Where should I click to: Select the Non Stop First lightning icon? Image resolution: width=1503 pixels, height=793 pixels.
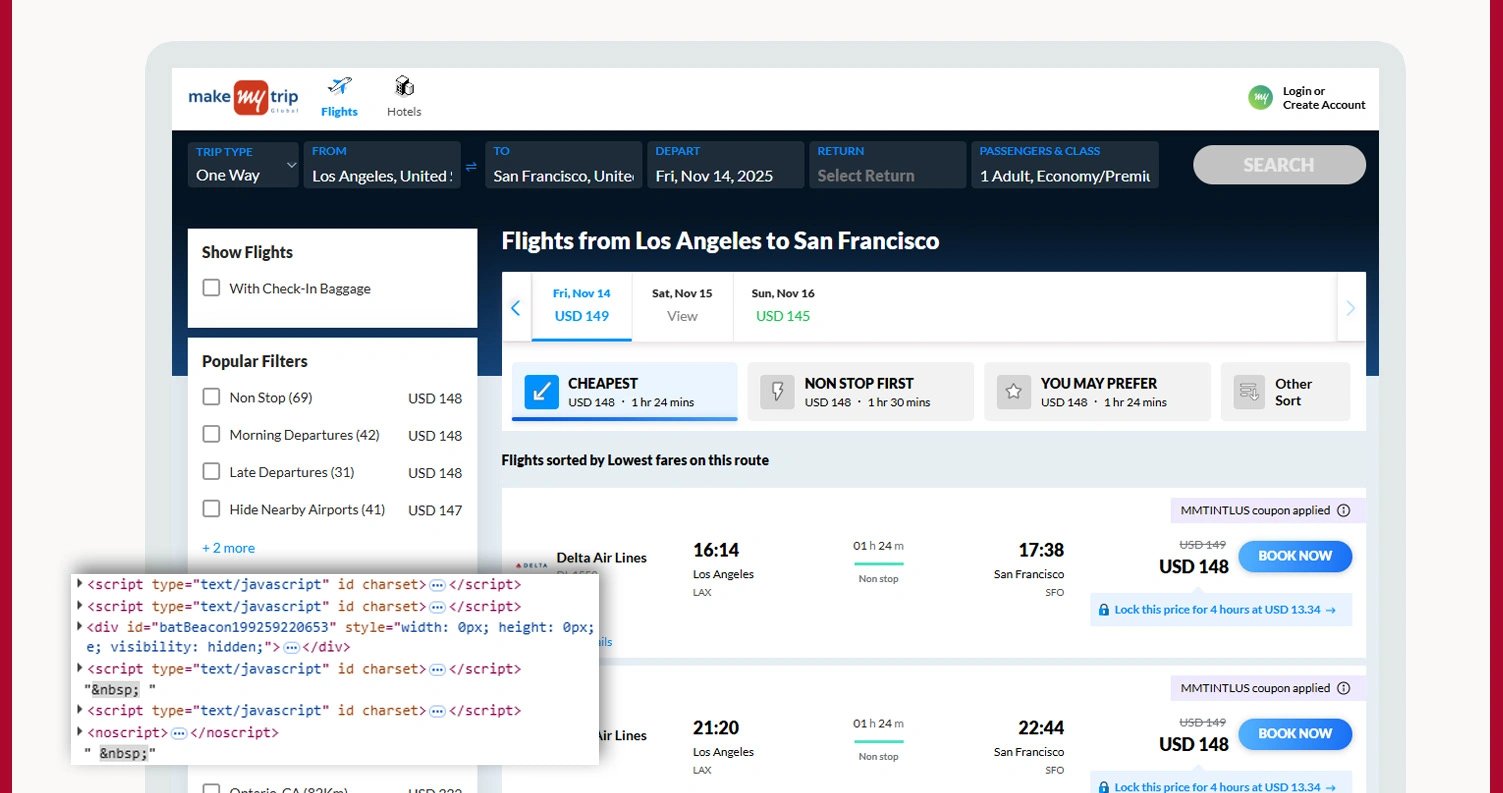pos(776,391)
